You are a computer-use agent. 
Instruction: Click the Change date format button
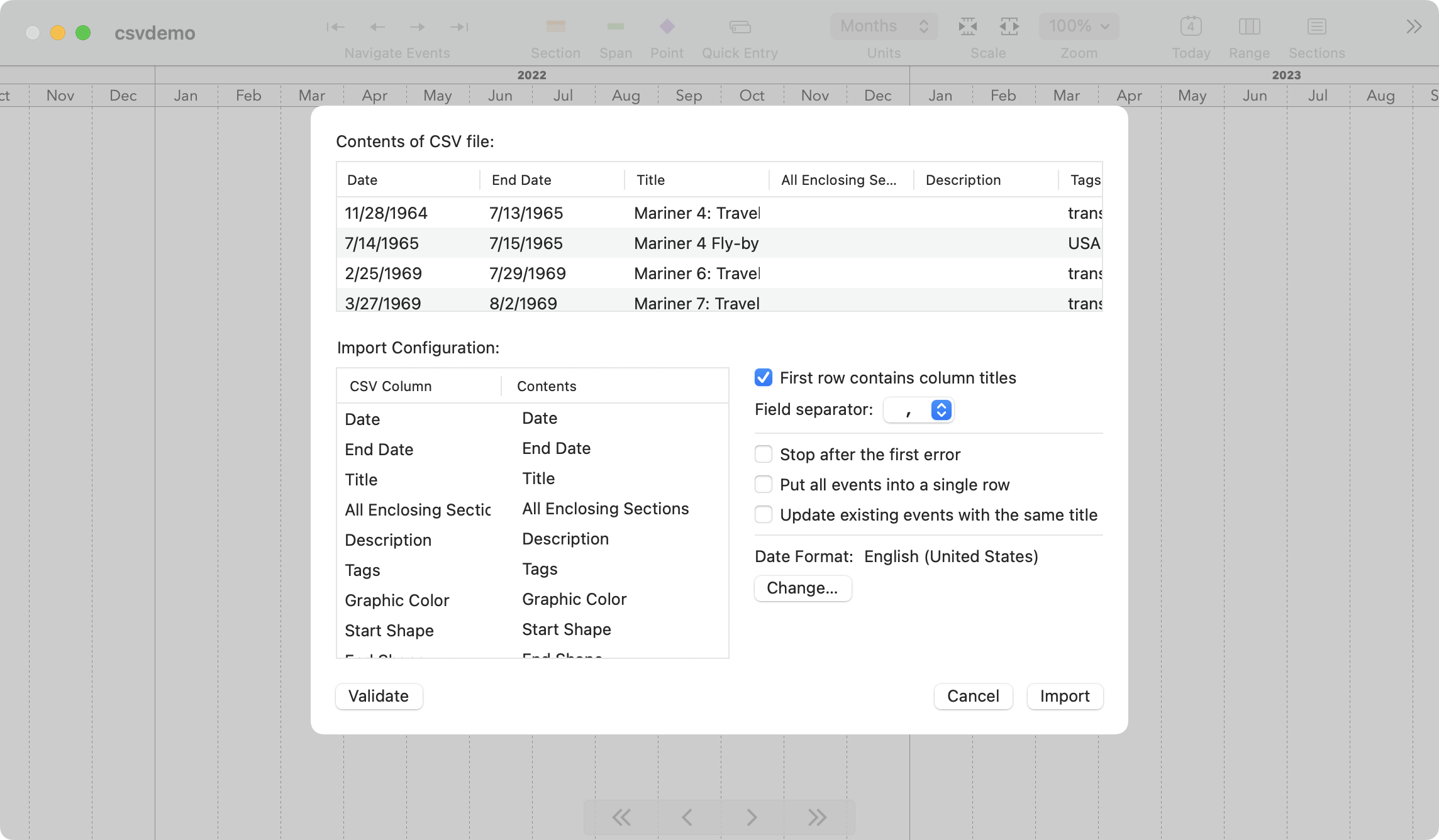coord(802,588)
